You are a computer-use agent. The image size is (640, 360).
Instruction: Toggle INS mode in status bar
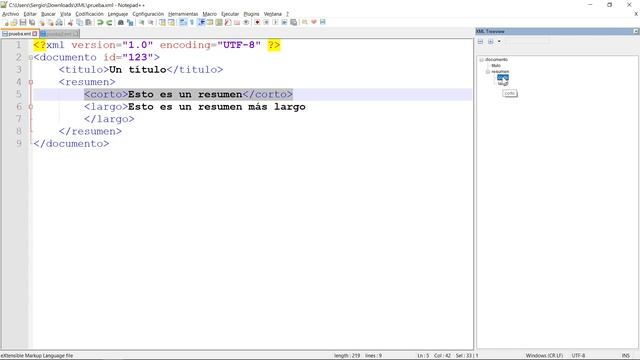coord(625,356)
